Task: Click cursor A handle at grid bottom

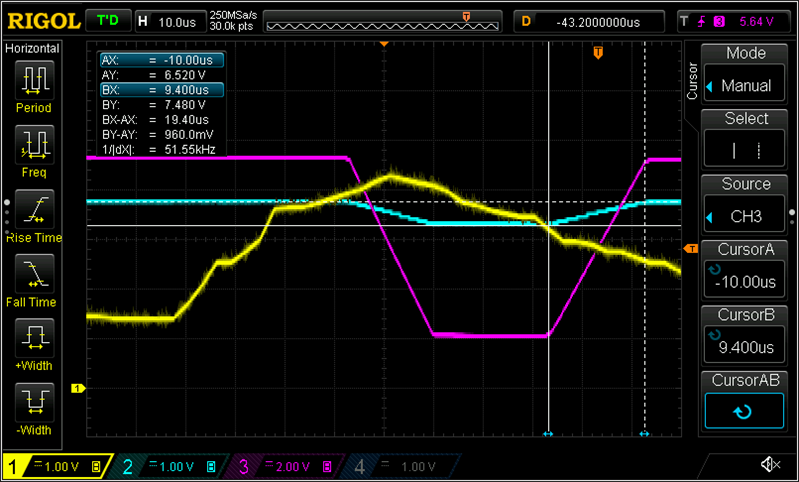Action: point(548,434)
